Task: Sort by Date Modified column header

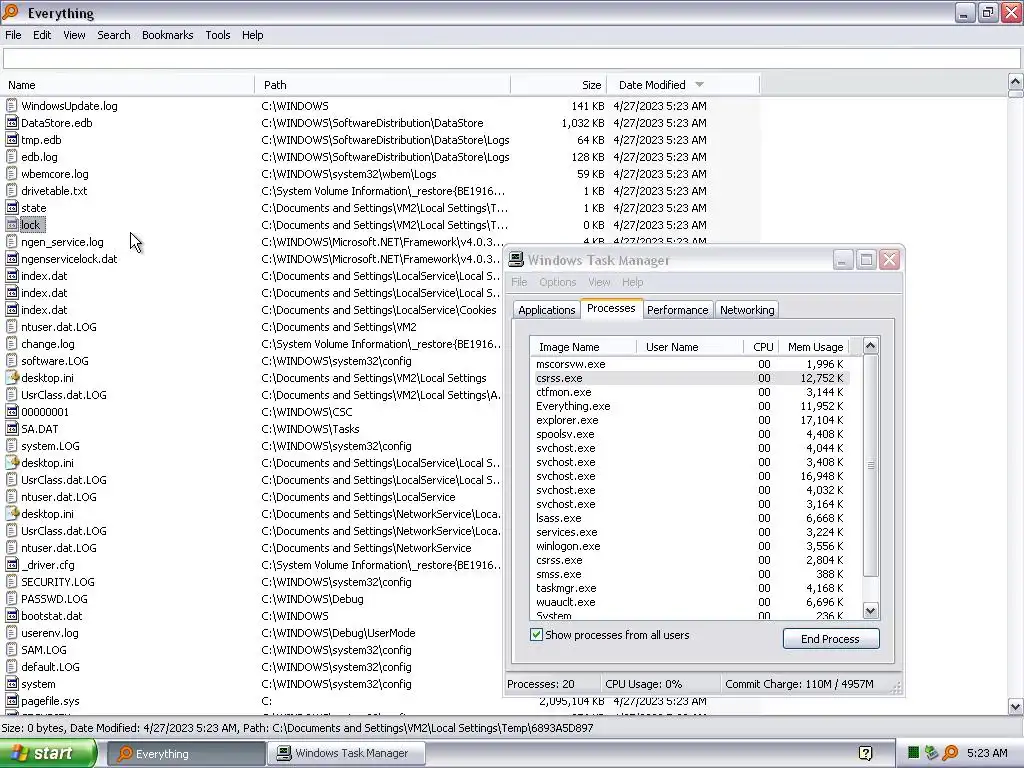Action: pos(684,85)
